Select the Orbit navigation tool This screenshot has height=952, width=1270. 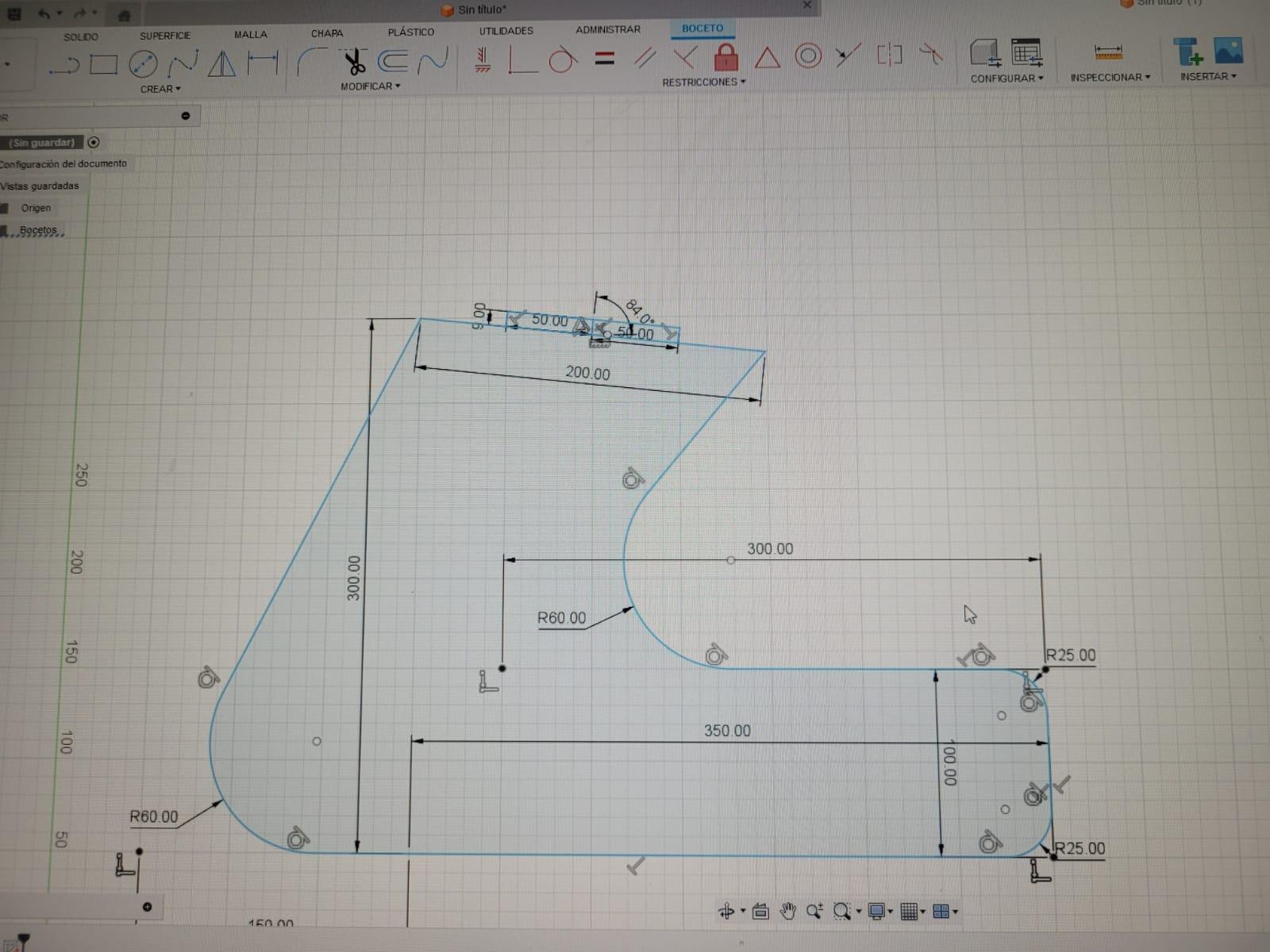pos(726,912)
